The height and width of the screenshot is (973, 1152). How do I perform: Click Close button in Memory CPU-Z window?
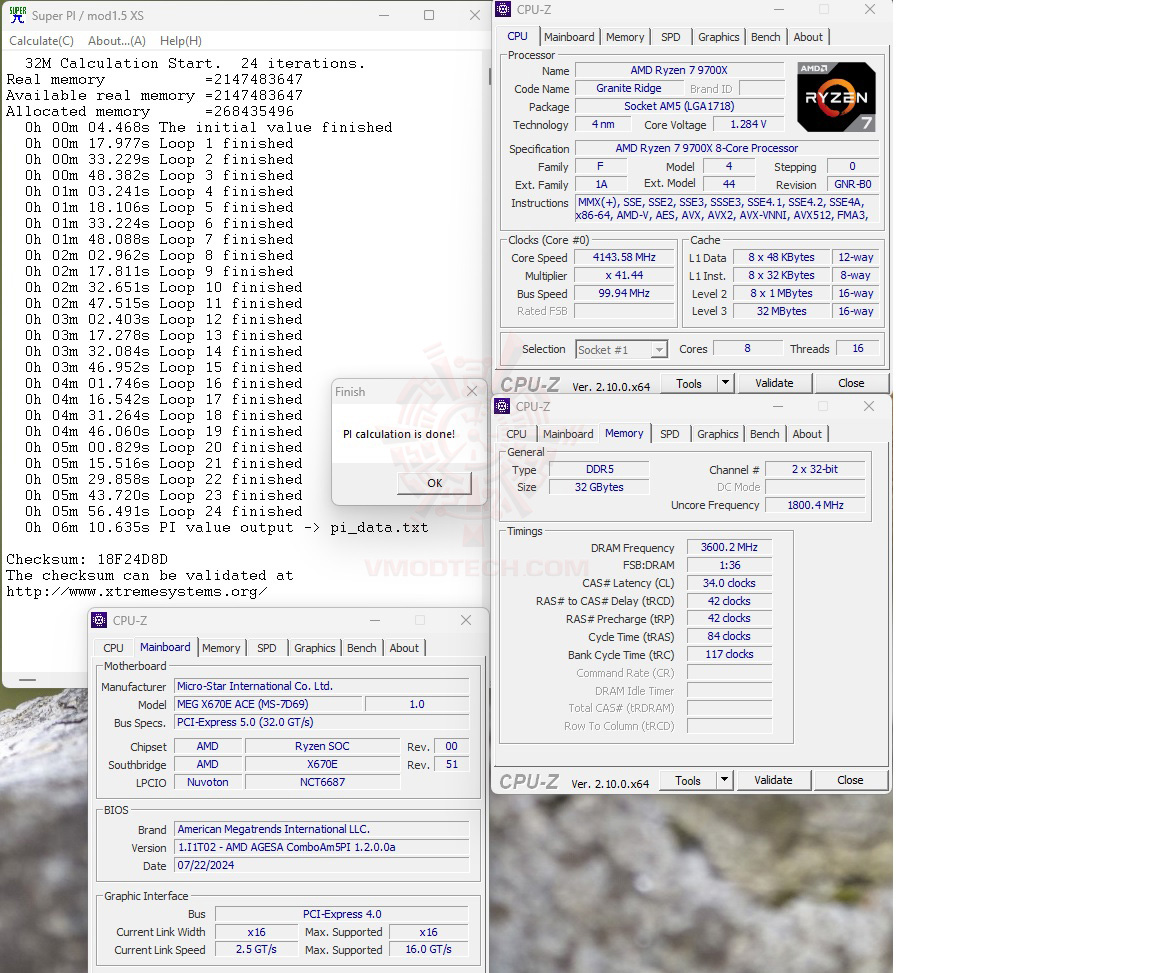coord(850,780)
